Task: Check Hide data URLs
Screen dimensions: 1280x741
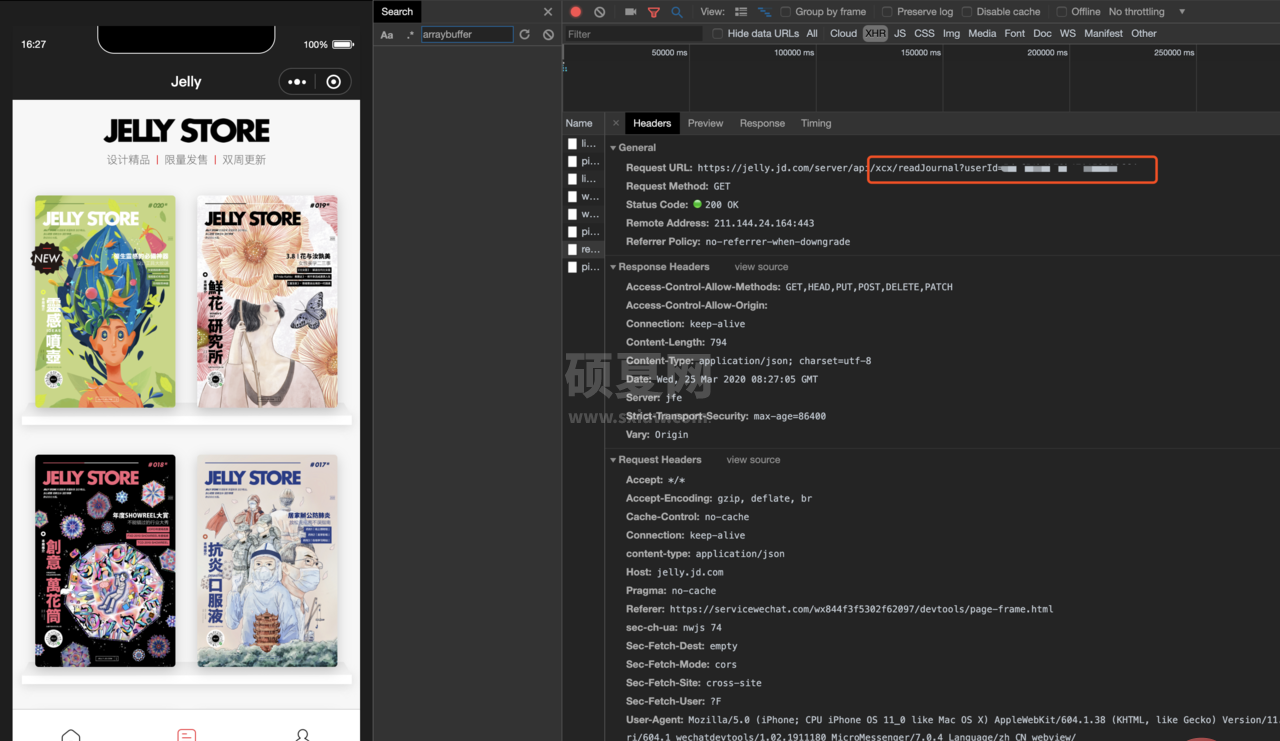Action: [x=718, y=34]
